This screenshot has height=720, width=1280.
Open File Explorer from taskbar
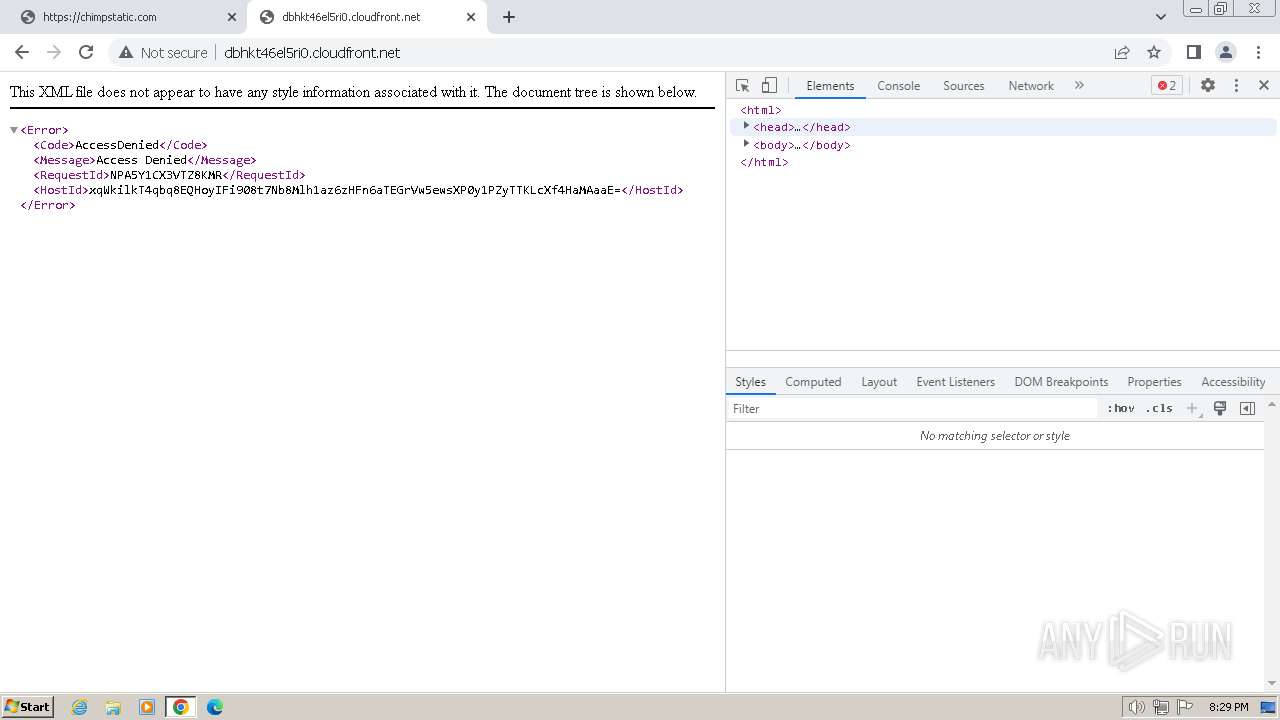pos(113,707)
